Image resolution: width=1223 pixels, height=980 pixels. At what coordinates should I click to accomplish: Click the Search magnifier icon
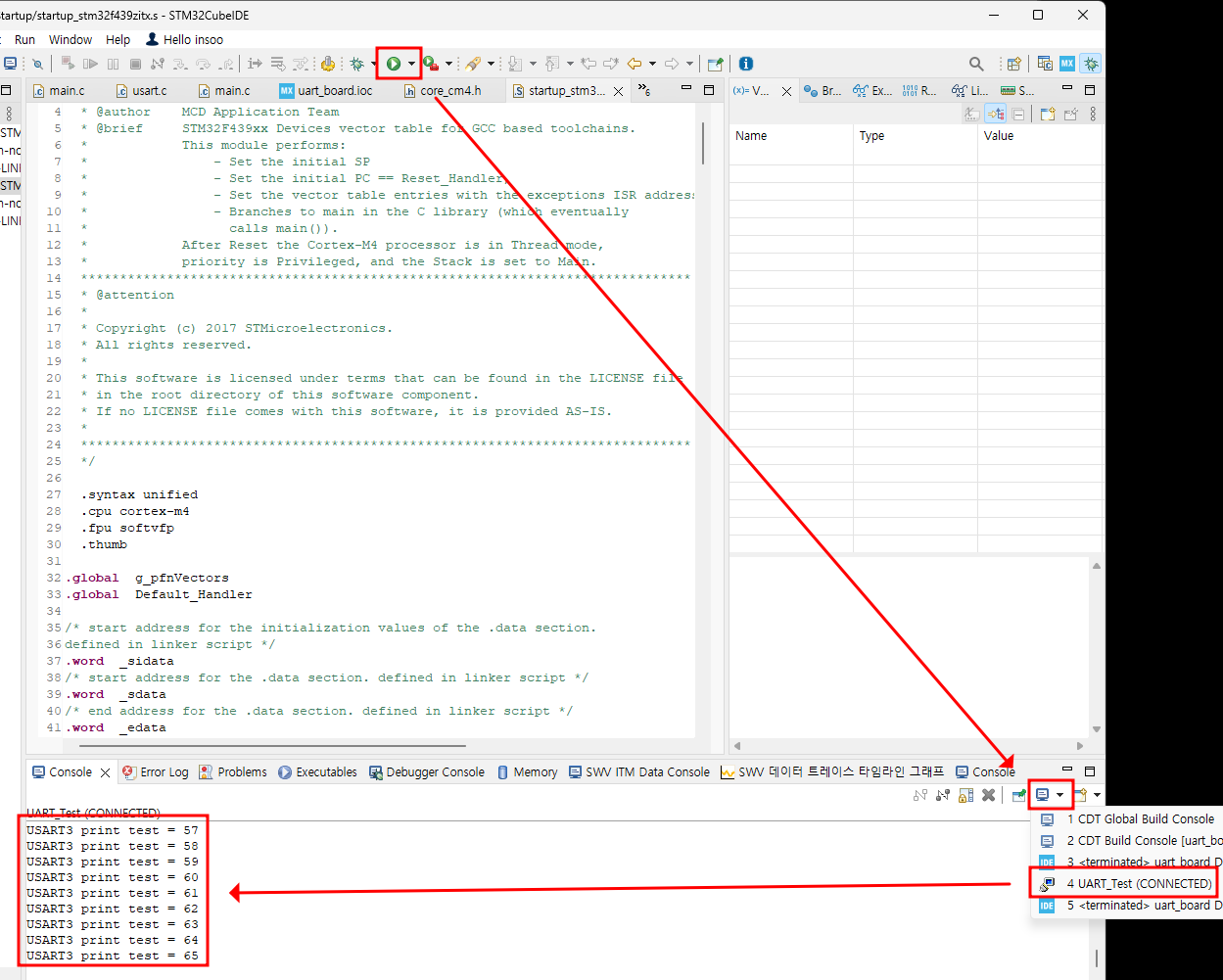tap(976, 64)
